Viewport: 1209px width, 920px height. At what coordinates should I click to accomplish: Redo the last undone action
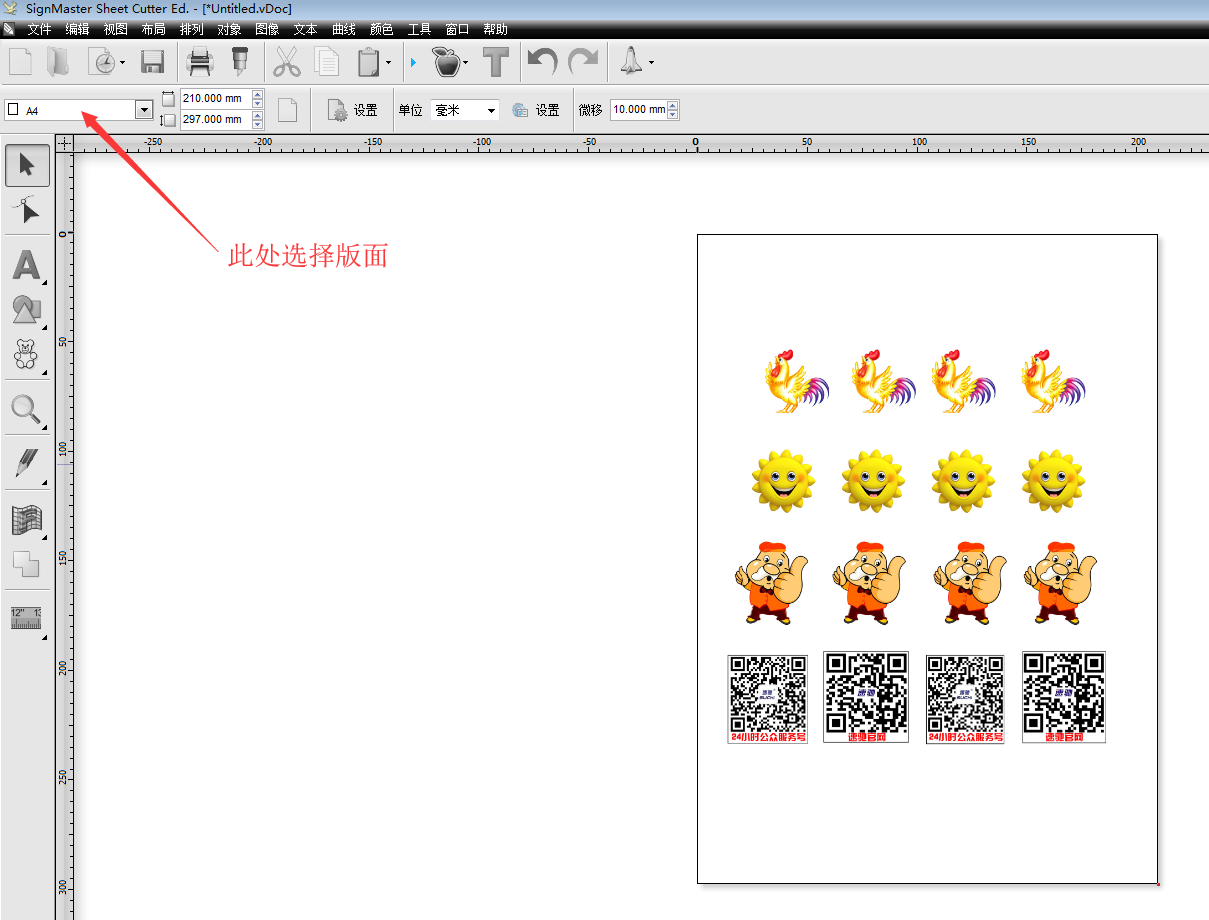point(583,62)
